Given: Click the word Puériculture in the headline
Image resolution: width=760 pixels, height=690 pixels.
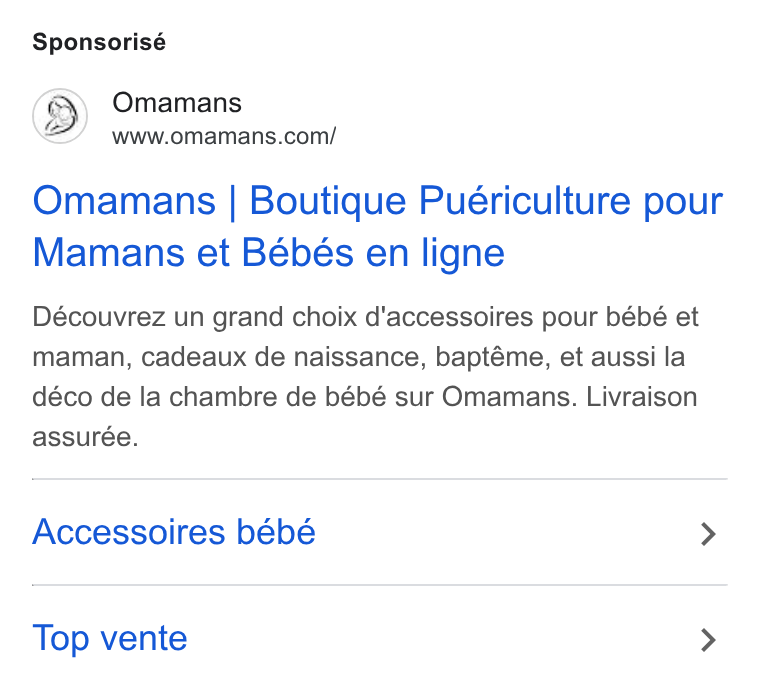Looking at the screenshot, I should point(524,201).
